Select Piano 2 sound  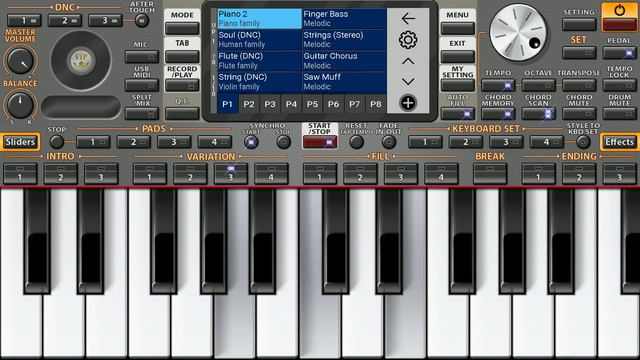(x=259, y=19)
